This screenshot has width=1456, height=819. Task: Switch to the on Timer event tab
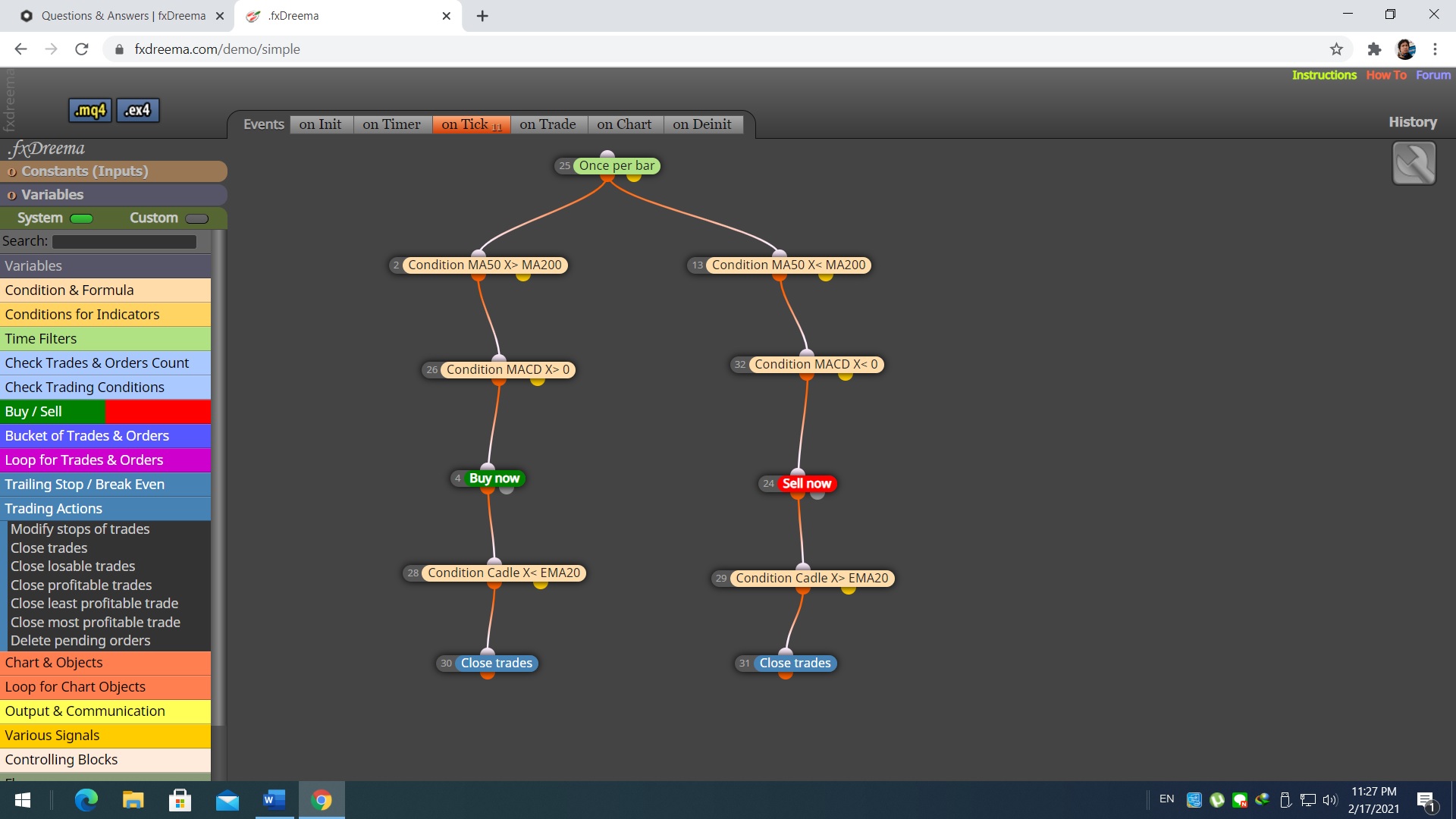tap(391, 124)
